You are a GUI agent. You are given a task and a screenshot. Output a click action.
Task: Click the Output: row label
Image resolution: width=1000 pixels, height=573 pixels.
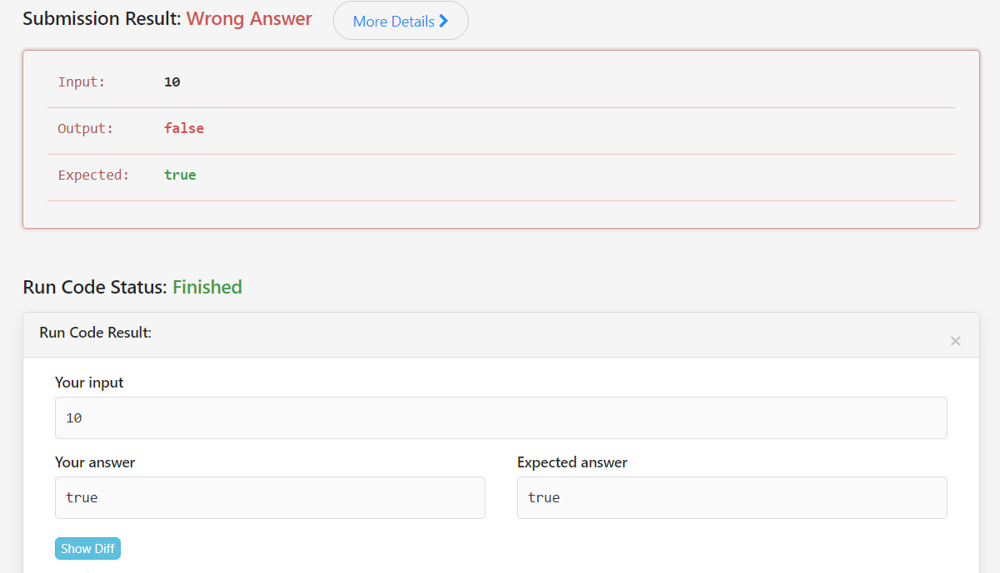[x=85, y=128]
